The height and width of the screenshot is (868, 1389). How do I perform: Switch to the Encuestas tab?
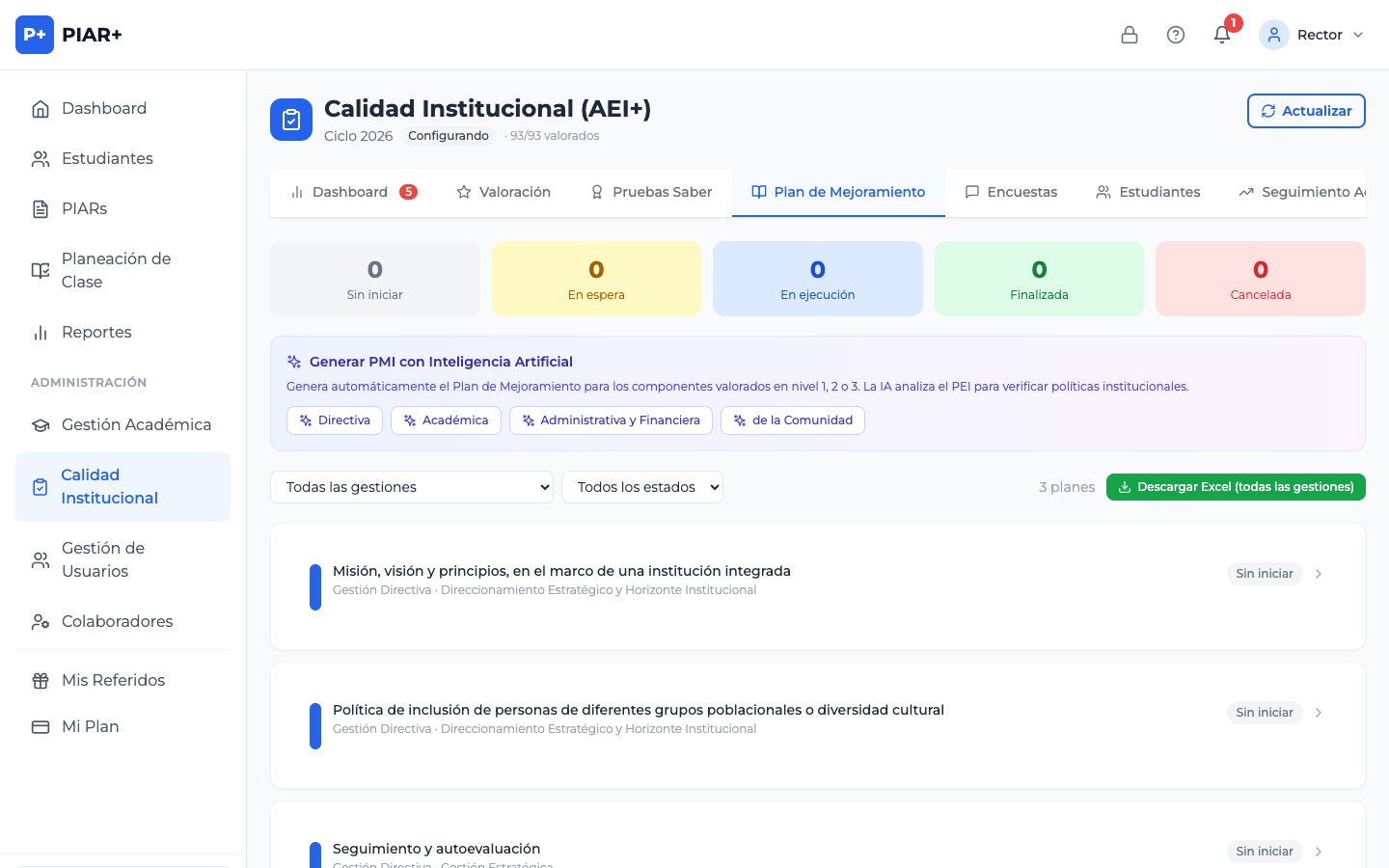[x=1011, y=192]
